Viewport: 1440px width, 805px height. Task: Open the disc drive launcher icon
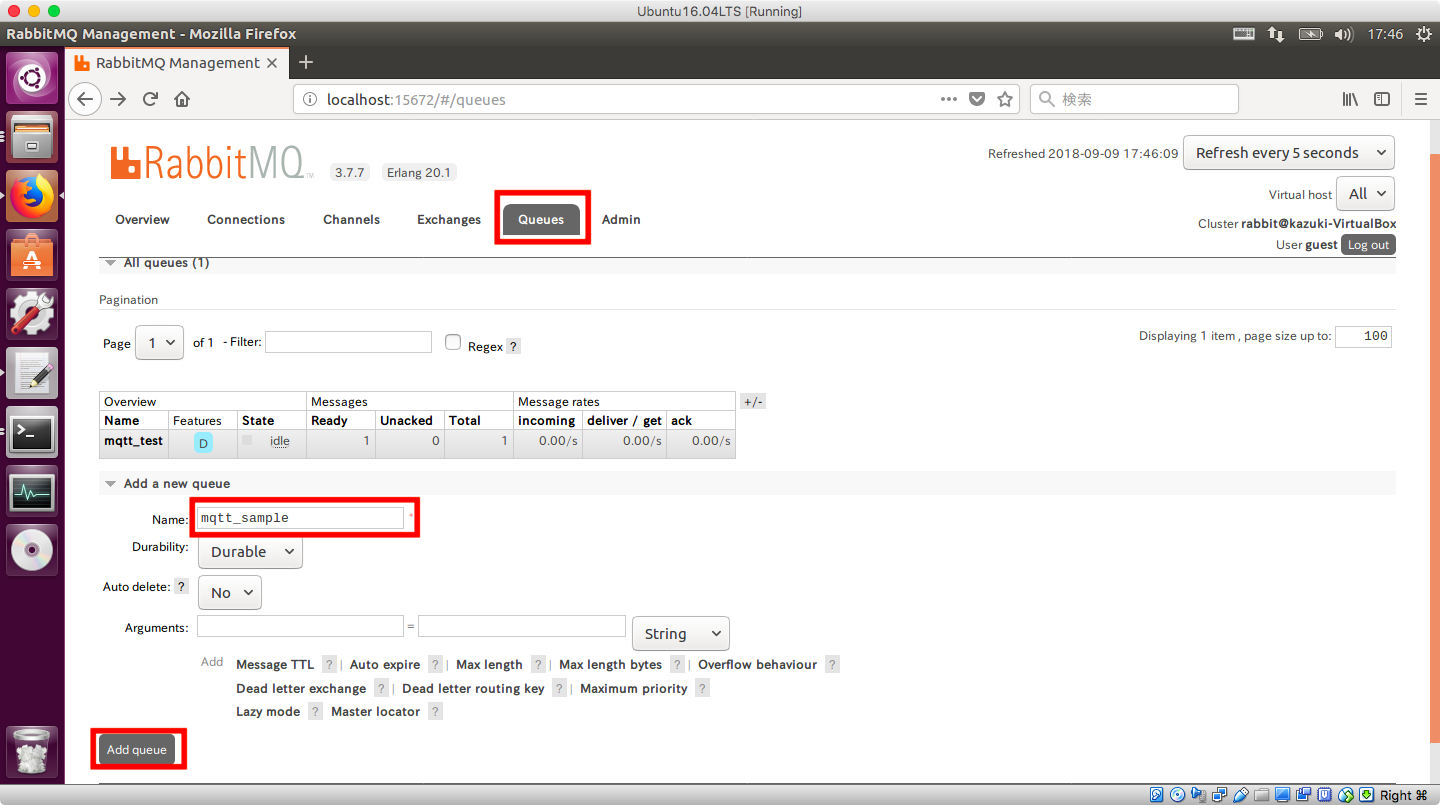[32, 550]
